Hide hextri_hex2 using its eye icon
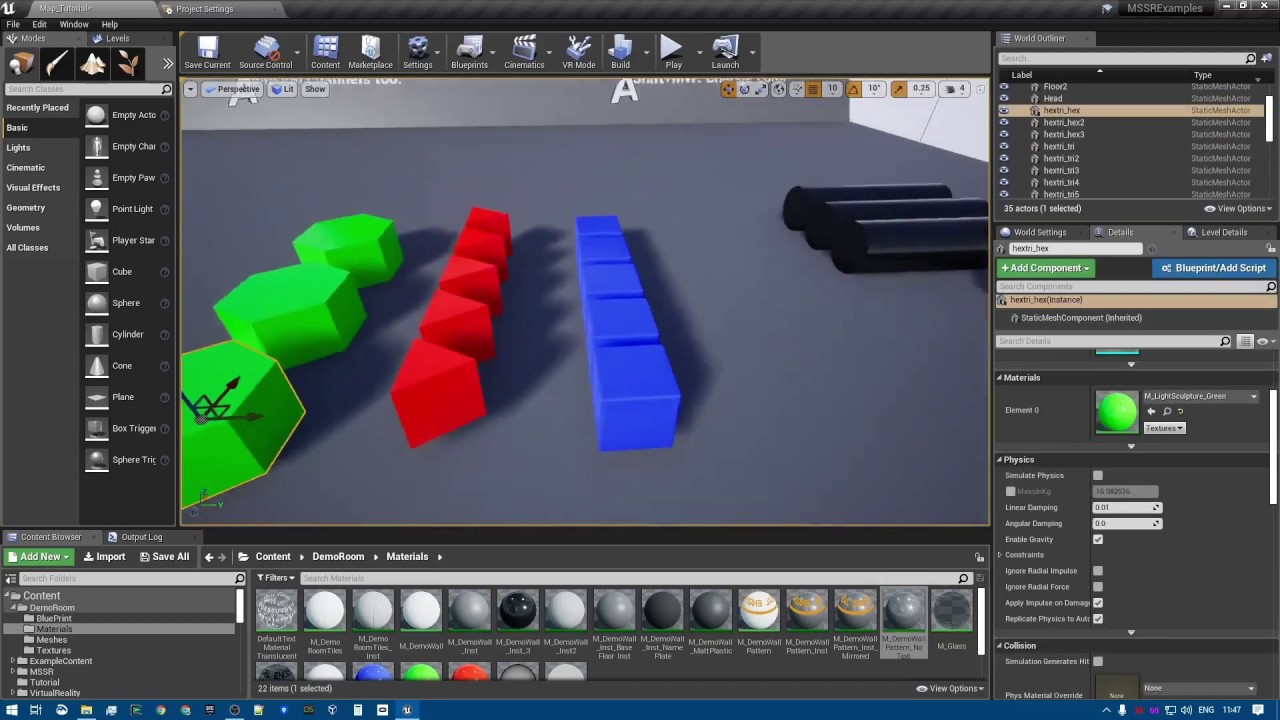 pyautogui.click(x=1004, y=122)
